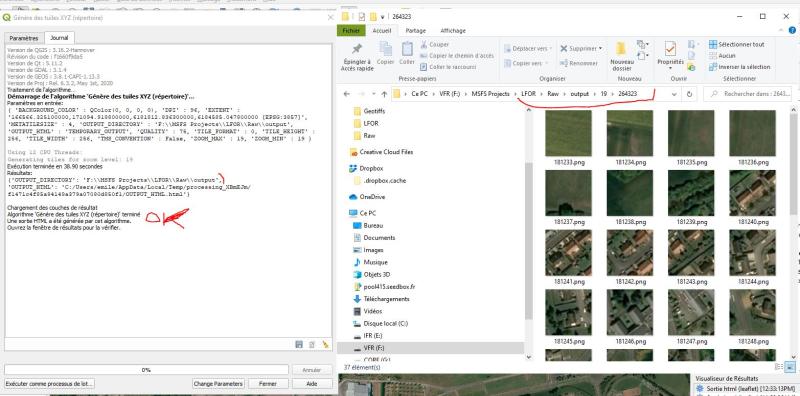800x396 pixels.
Task: Click Copier le chemin d'accès
Action: click(457, 56)
